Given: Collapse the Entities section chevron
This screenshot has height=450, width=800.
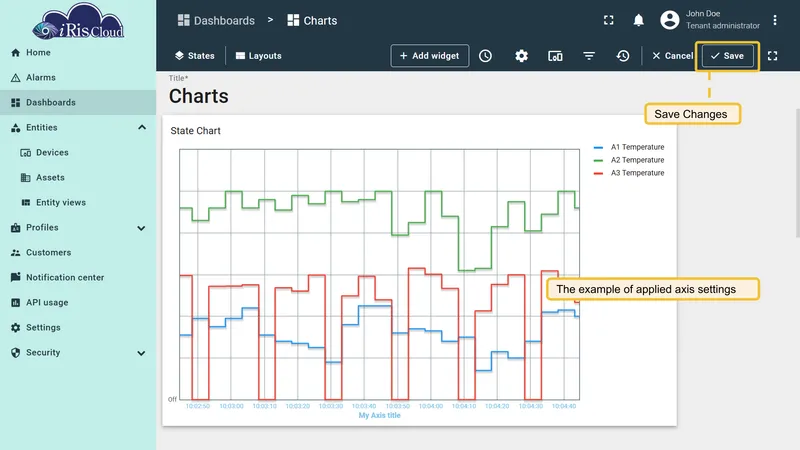Looking at the screenshot, I should tap(142, 127).
